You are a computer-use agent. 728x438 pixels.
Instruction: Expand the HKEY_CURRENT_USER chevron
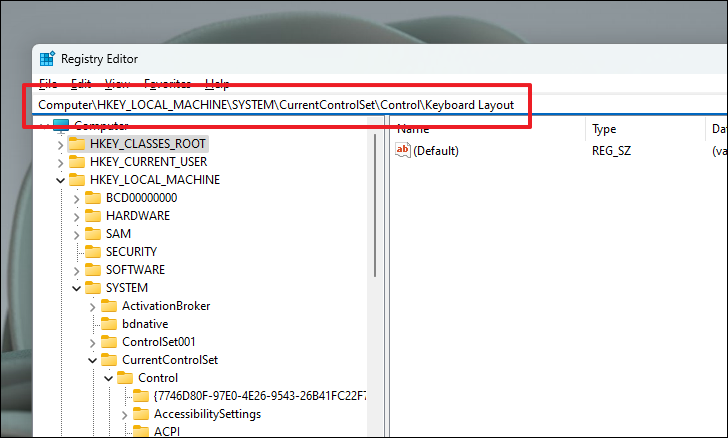[x=60, y=163]
